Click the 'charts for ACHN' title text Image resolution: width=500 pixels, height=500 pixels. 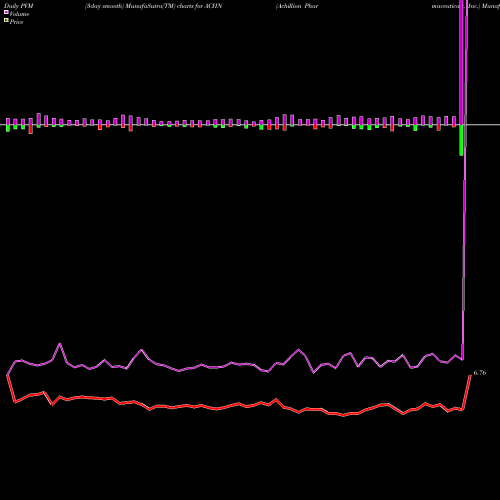tap(199, 6)
